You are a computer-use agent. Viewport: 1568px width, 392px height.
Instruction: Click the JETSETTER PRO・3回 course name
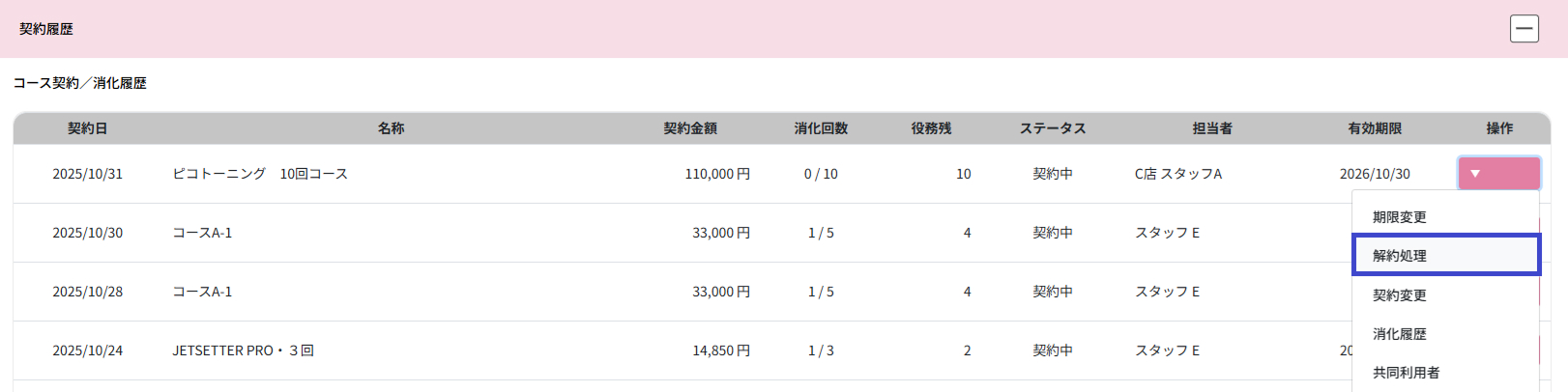coord(243,350)
